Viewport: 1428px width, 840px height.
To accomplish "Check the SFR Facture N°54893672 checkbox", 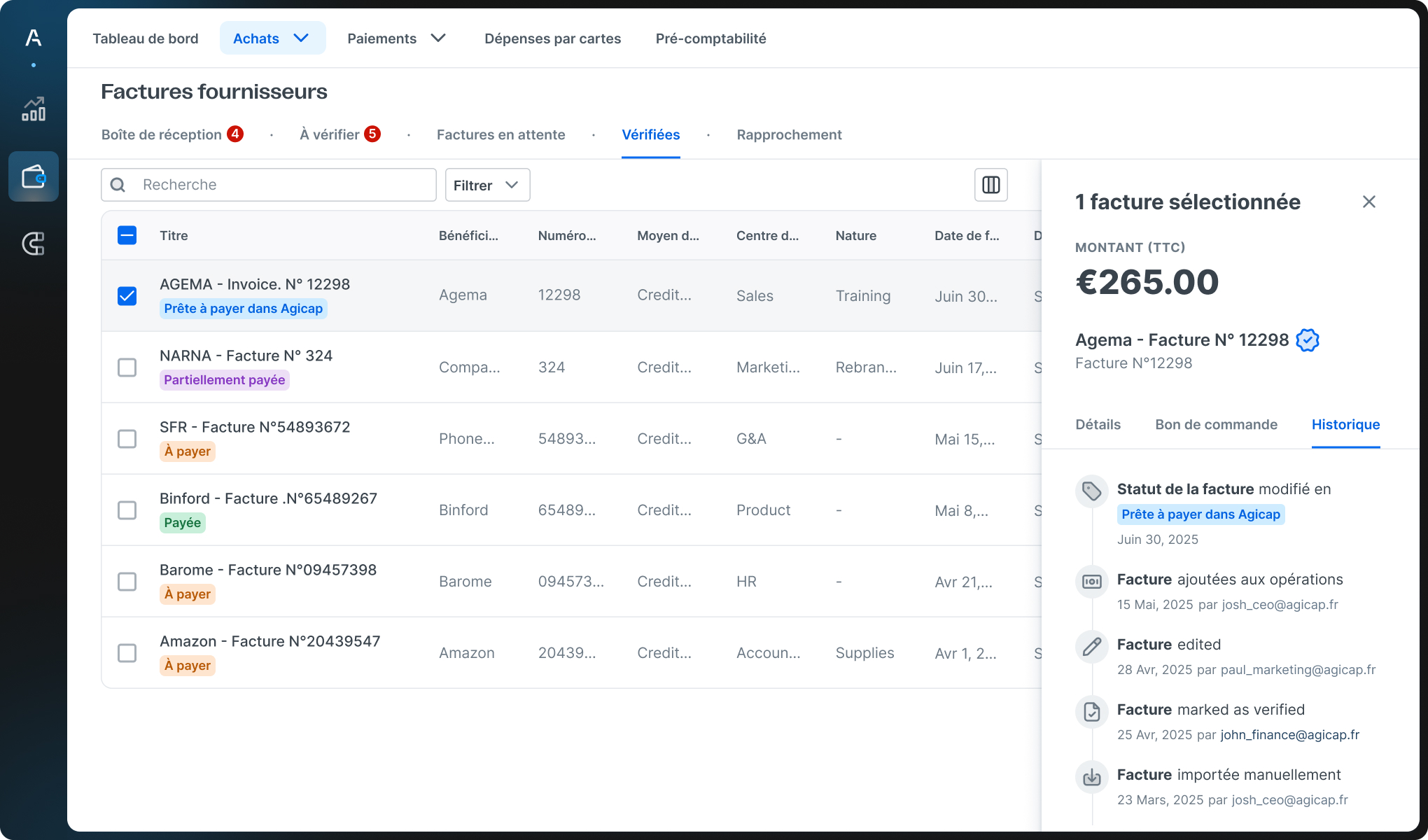I will click(x=127, y=439).
